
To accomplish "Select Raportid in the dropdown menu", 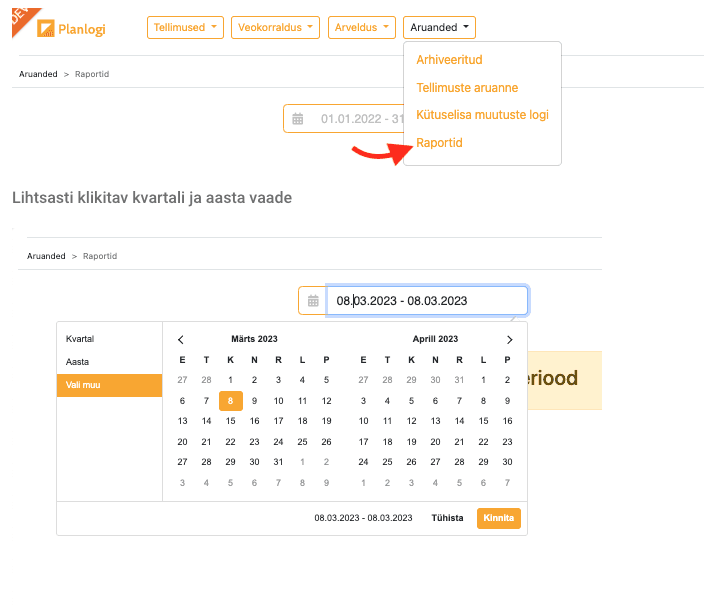I will [439, 143].
